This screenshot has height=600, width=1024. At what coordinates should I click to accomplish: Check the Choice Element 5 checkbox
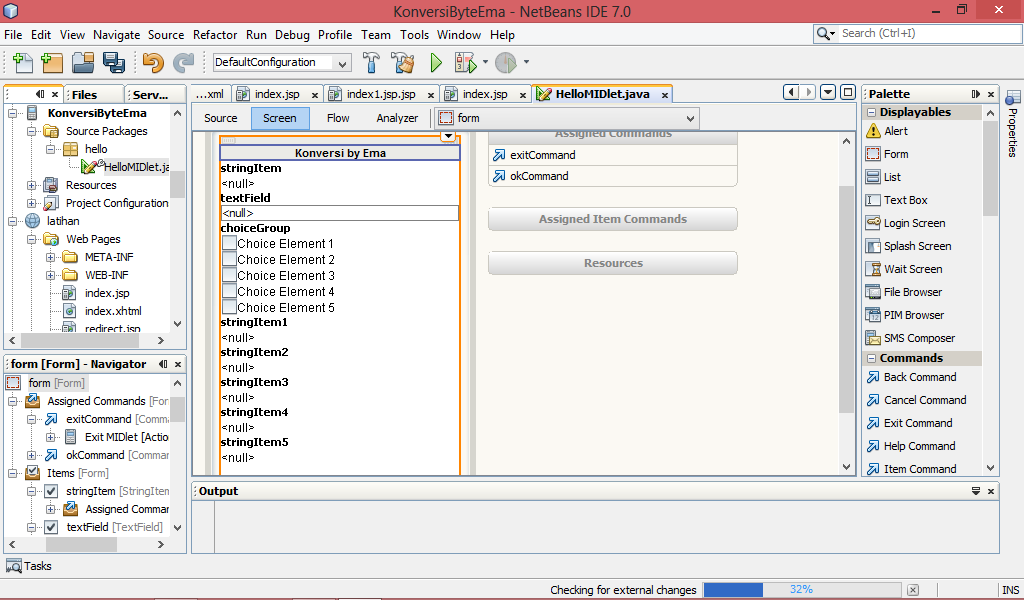click(229, 308)
